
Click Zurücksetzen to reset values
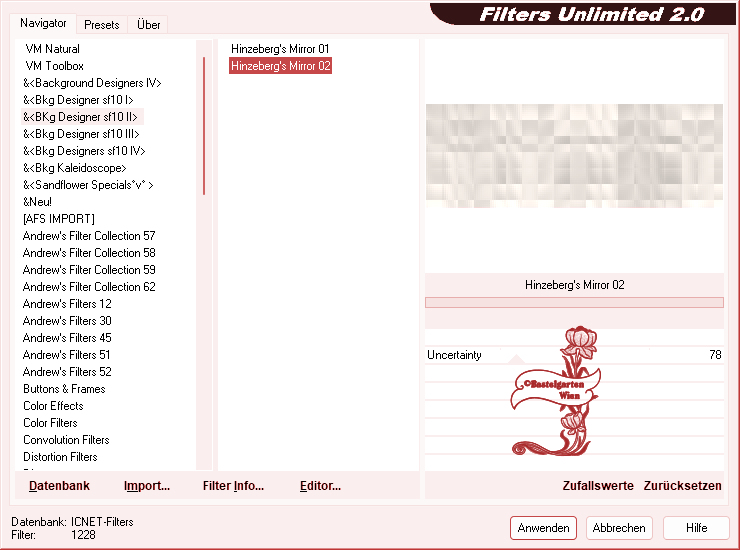coord(682,486)
